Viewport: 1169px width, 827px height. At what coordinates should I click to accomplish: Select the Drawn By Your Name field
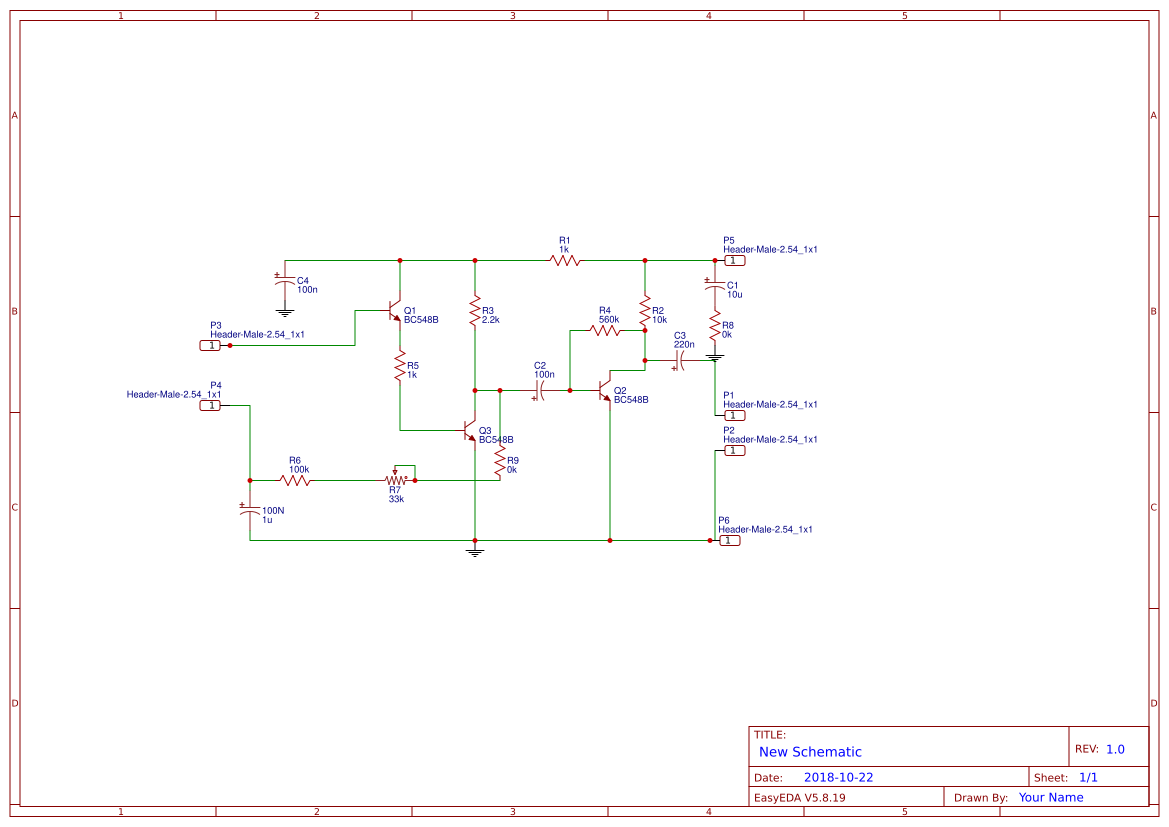tap(1050, 797)
